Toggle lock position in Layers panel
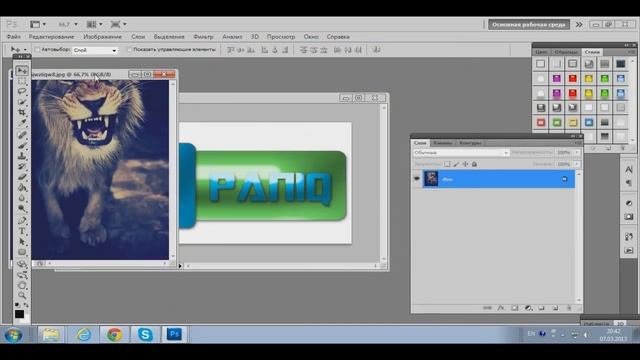The image size is (640, 360). 465,164
